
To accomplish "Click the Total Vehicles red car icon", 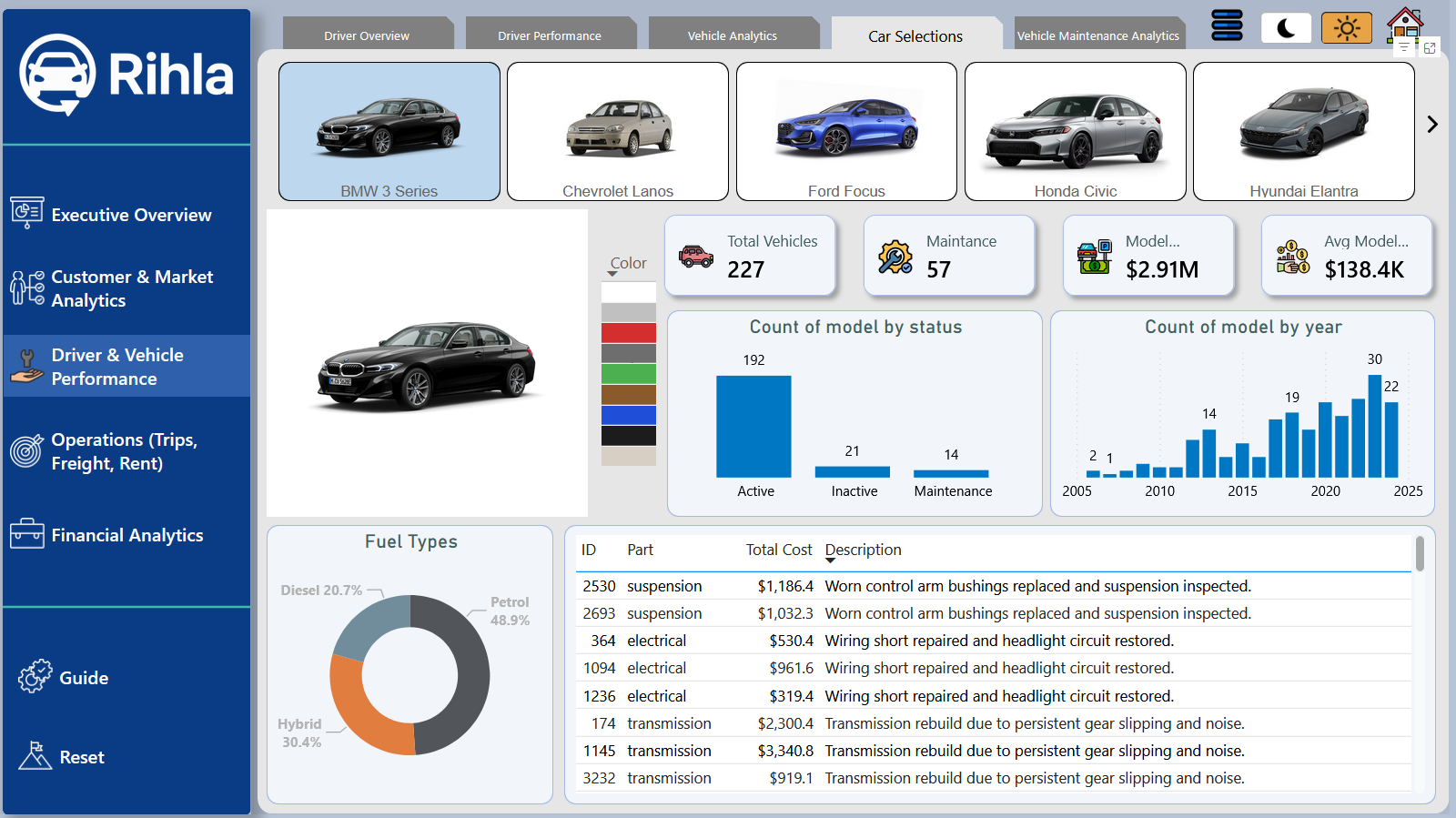I will point(696,257).
